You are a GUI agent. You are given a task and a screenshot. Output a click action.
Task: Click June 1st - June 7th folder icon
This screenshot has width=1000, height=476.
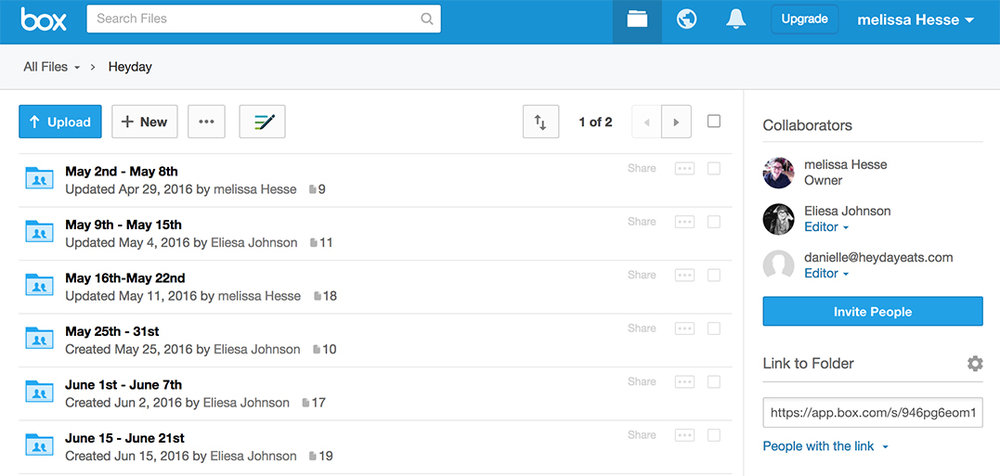coord(39,391)
